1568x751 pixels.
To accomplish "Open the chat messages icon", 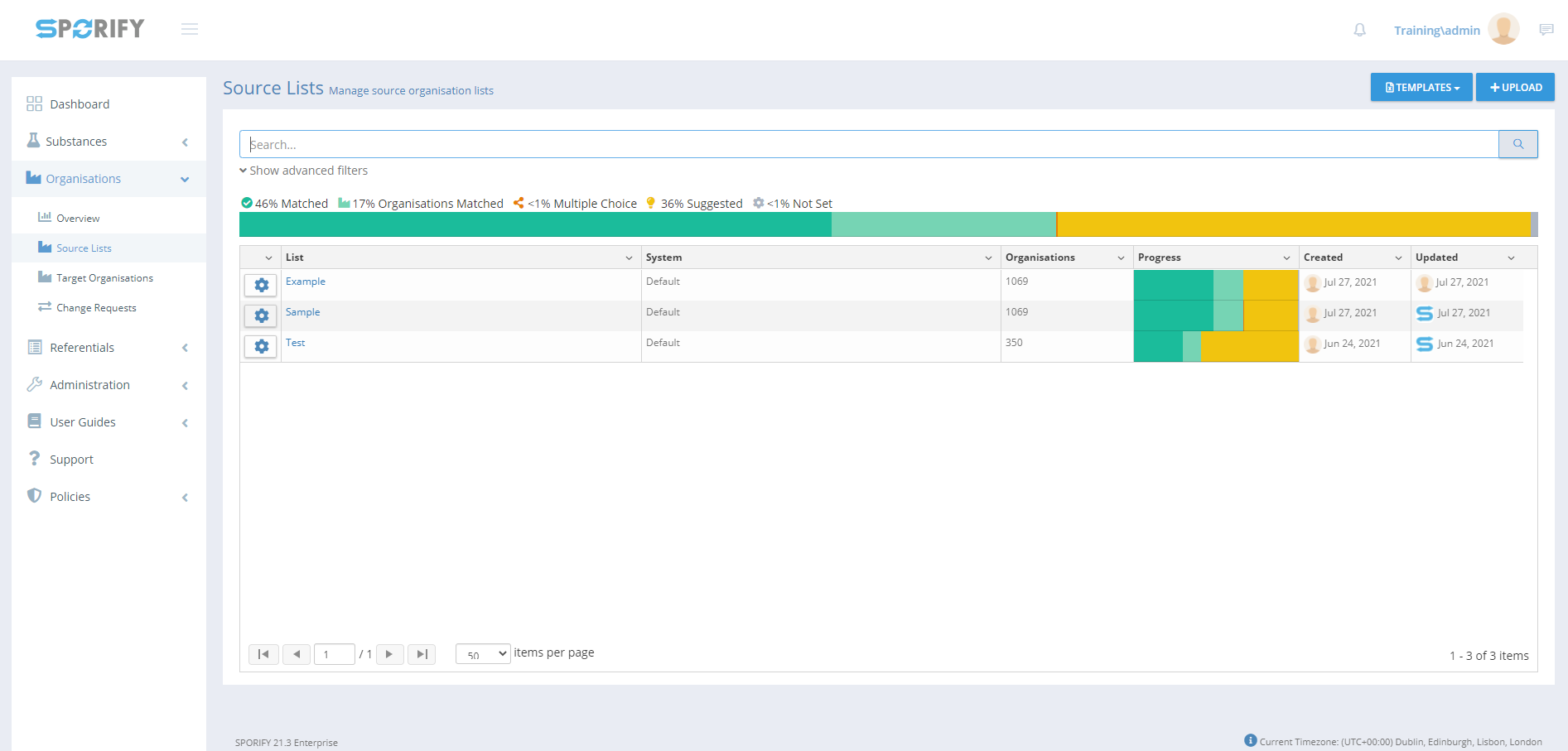I will coord(1546,30).
